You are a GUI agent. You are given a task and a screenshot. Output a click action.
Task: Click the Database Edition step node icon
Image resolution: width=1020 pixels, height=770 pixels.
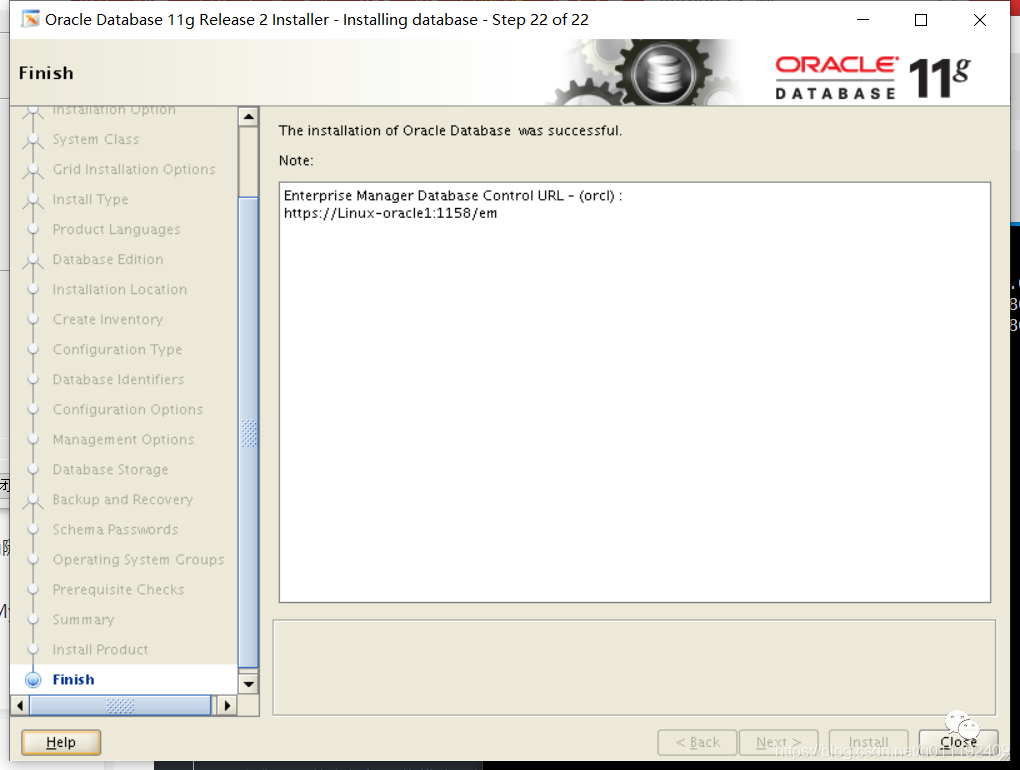click(x=33, y=260)
